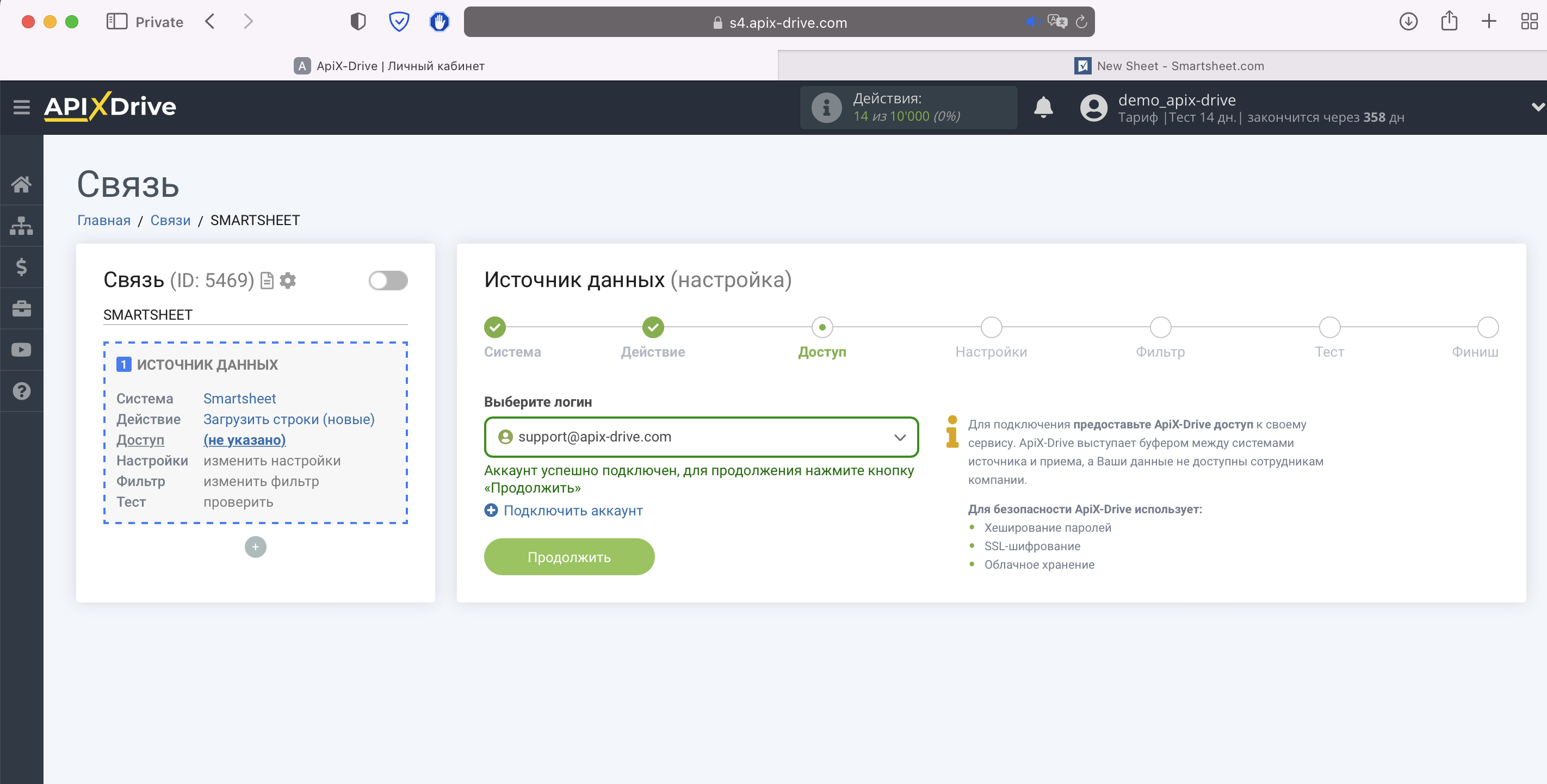The width and height of the screenshot is (1547, 784).
Task: Open the connection settings gear icon
Action: 288,281
